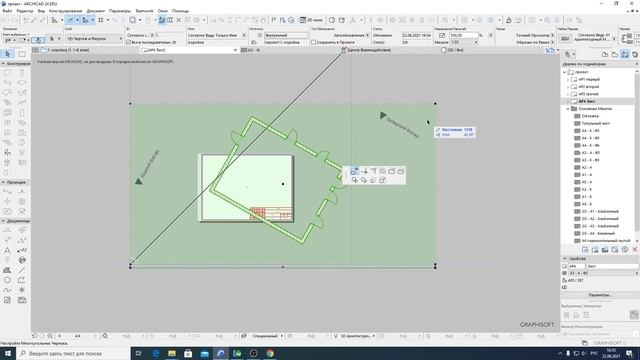This screenshot has width=640, height=360.
Task: Select the Text tool (A) in the toolbox
Action: [7, 250]
